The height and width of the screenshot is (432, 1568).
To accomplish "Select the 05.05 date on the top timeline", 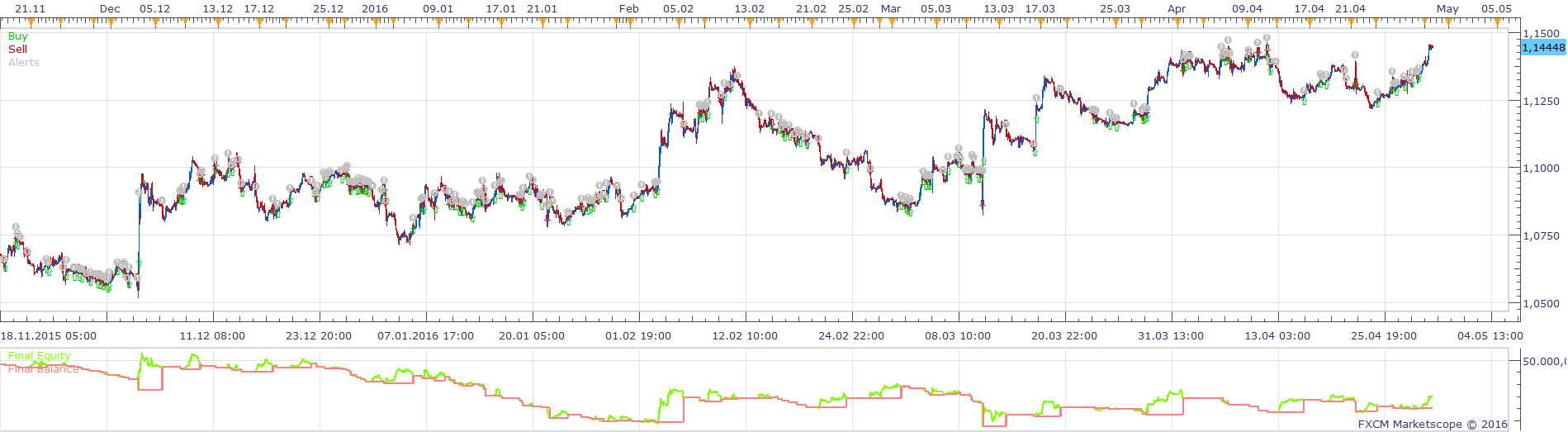I will click(x=1497, y=9).
